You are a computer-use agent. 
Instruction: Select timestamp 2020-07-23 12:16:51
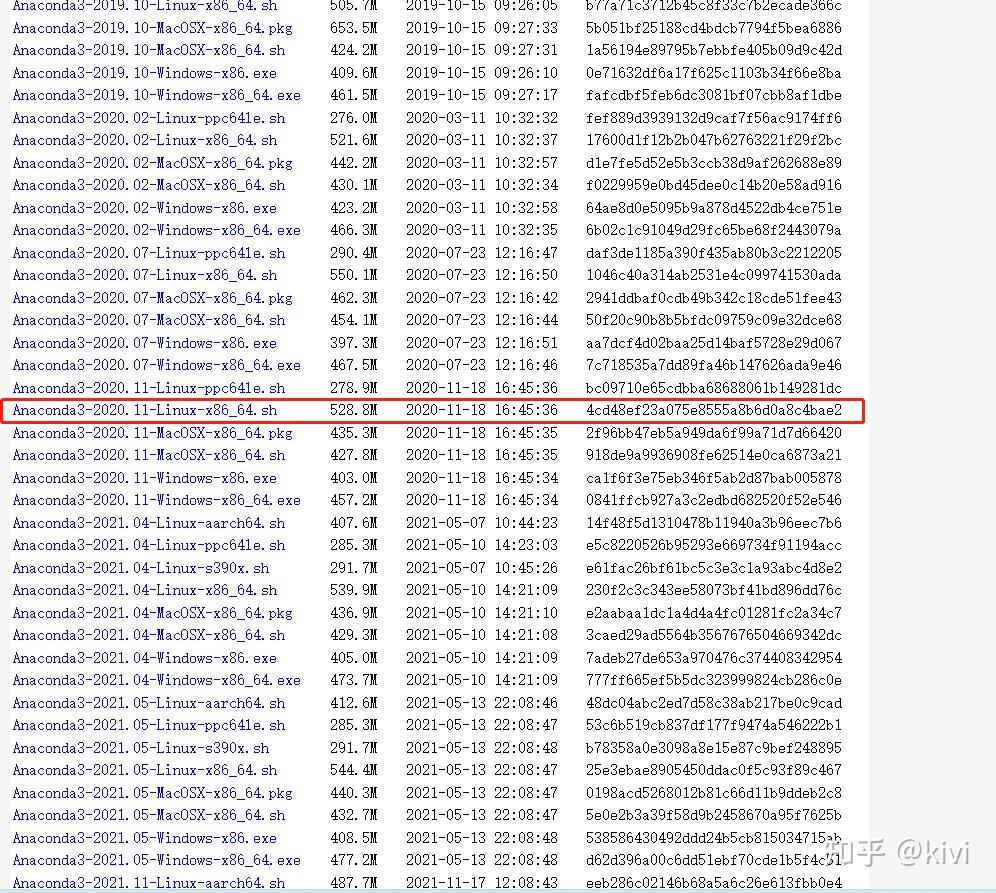(x=481, y=343)
